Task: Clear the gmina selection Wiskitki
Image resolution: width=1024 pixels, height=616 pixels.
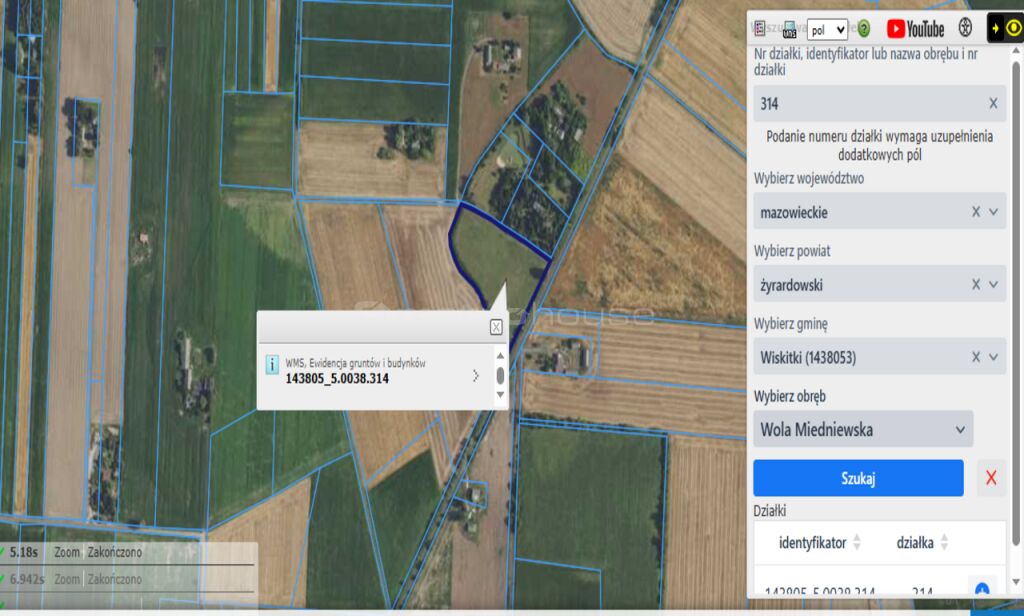Action: click(976, 357)
